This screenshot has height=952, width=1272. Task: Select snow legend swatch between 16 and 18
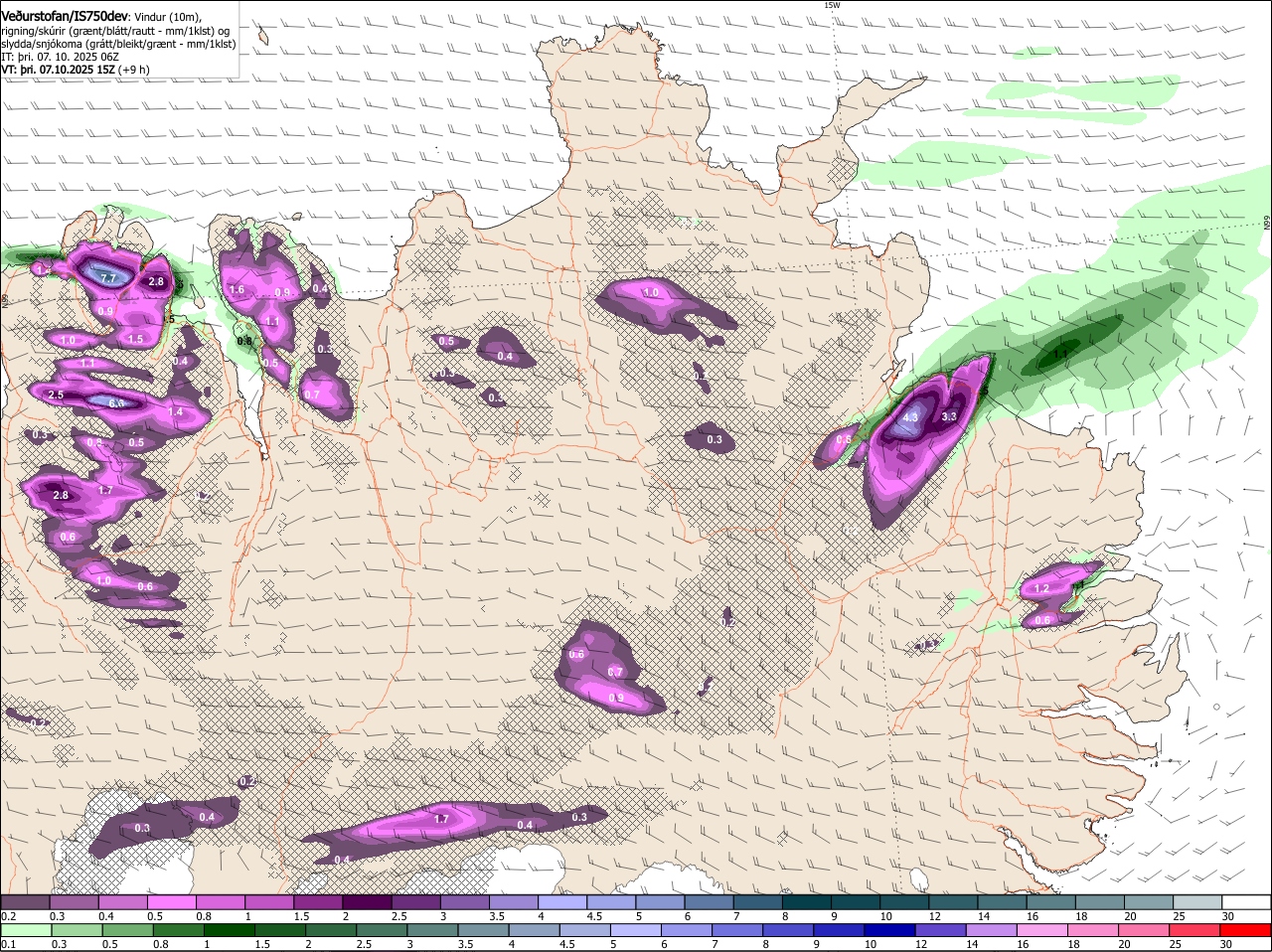pos(1051,901)
